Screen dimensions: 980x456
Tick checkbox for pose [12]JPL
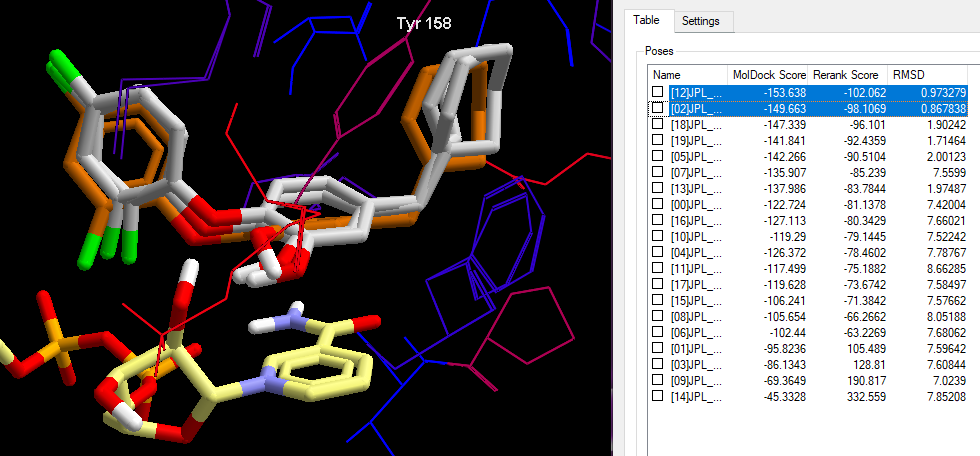[x=658, y=92]
